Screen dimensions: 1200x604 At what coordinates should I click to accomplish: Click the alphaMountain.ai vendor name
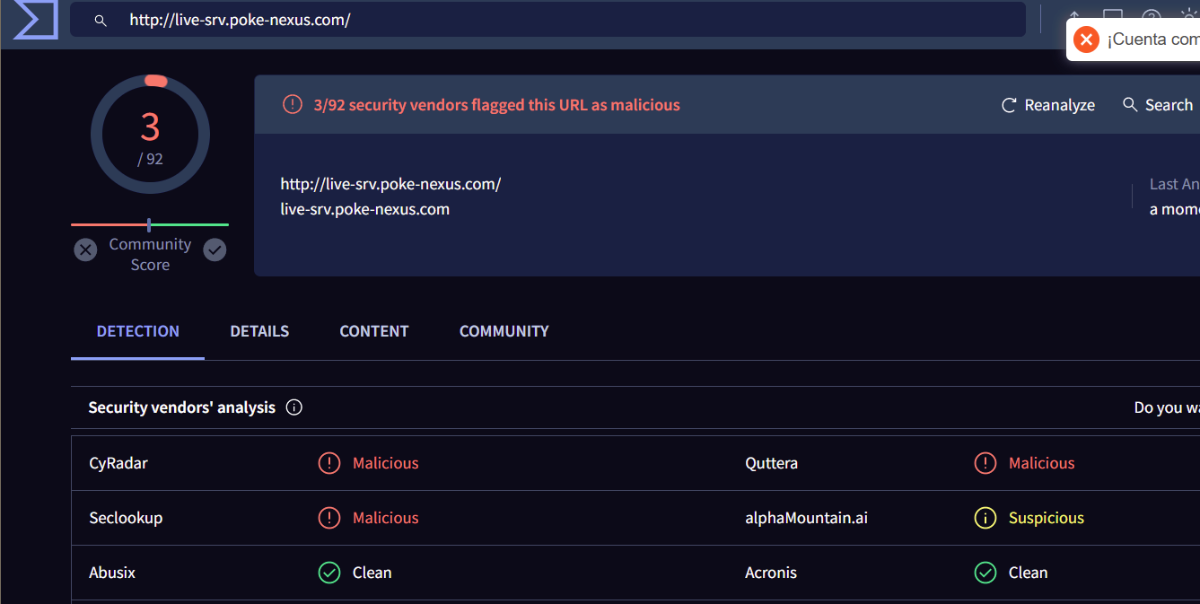[x=804, y=518]
